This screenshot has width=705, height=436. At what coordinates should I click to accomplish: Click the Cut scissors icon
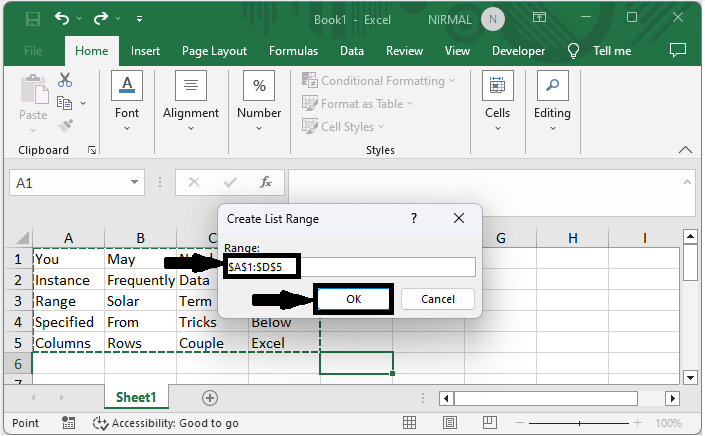pos(65,80)
